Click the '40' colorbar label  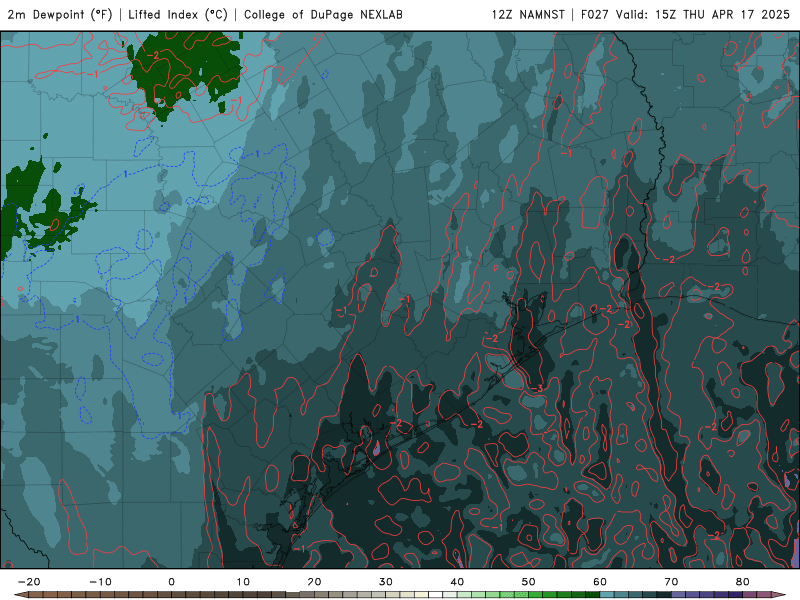[x=457, y=582]
